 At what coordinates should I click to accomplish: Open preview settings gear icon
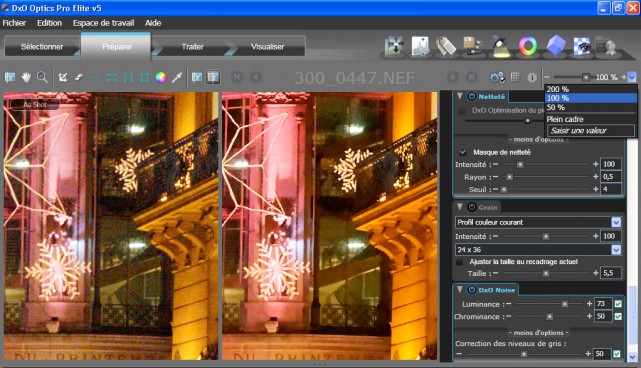point(497,77)
